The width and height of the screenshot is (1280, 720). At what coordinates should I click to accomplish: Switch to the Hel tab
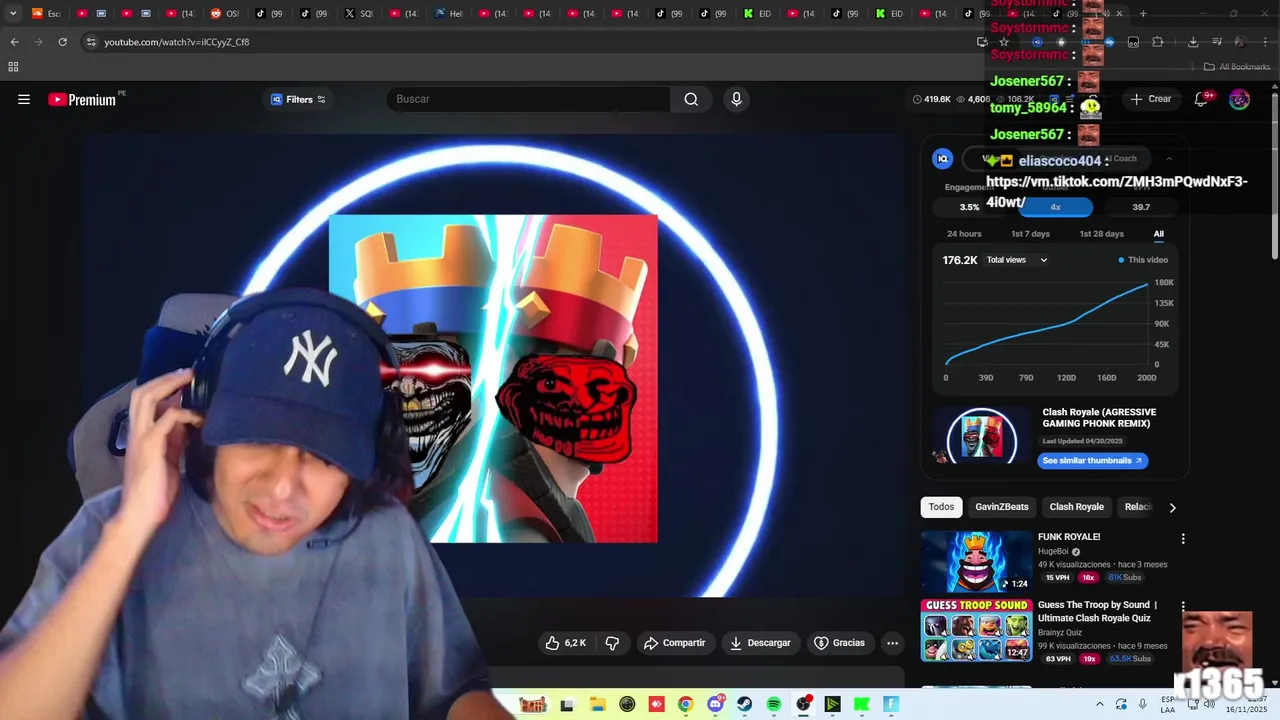click(449, 14)
